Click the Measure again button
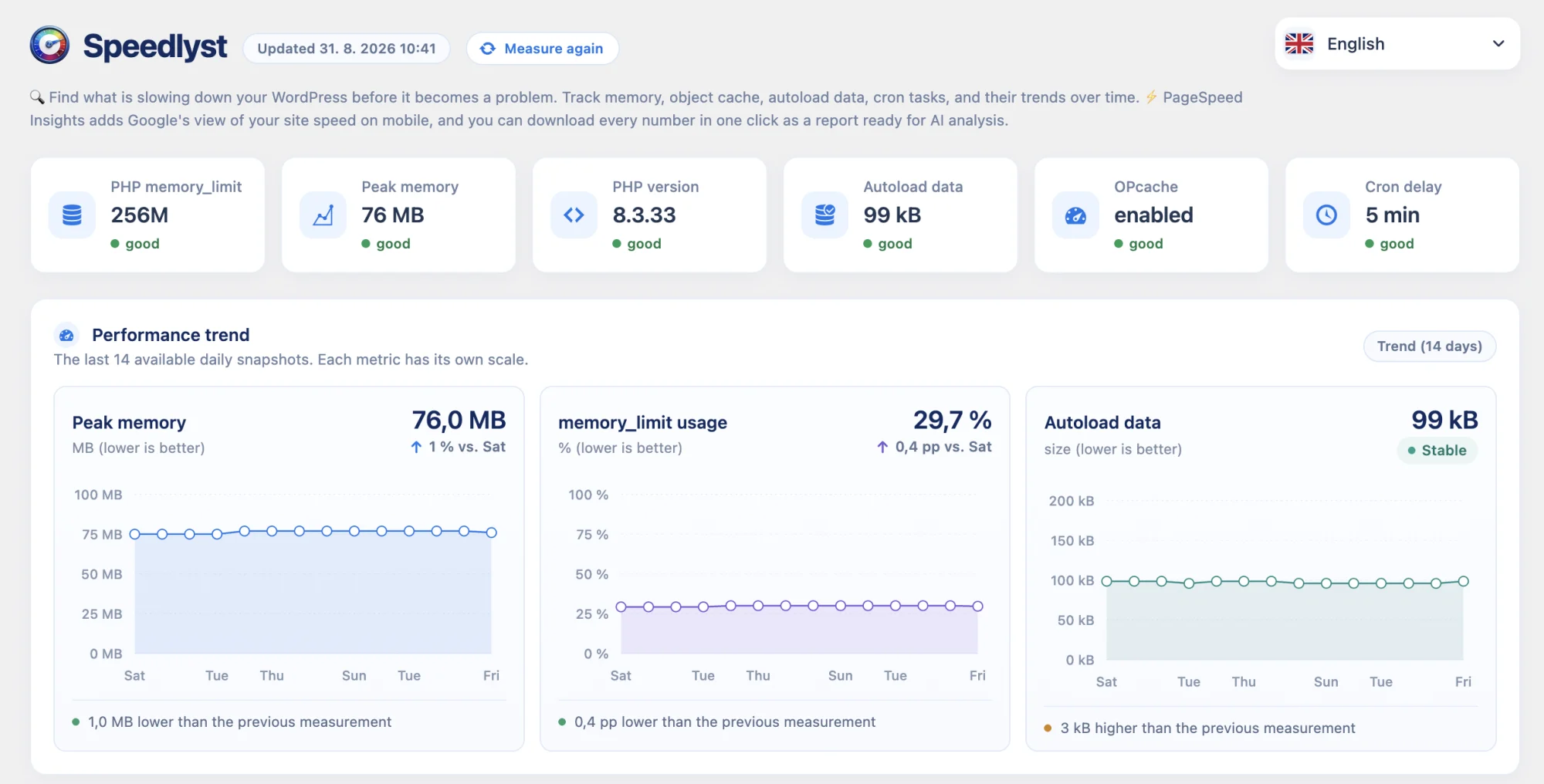The height and width of the screenshot is (784, 1544). click(x=542, y=49)
